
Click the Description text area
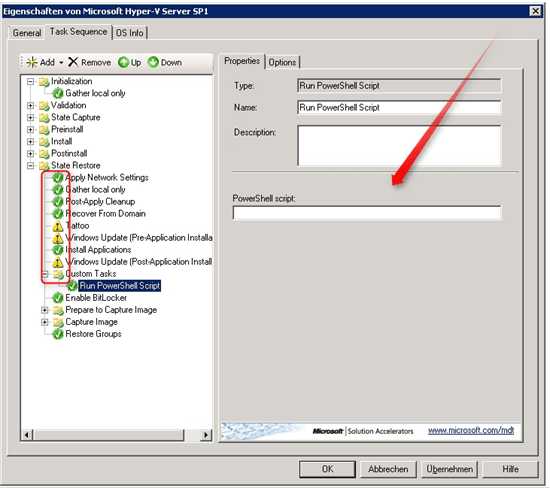tap(399, 145)
